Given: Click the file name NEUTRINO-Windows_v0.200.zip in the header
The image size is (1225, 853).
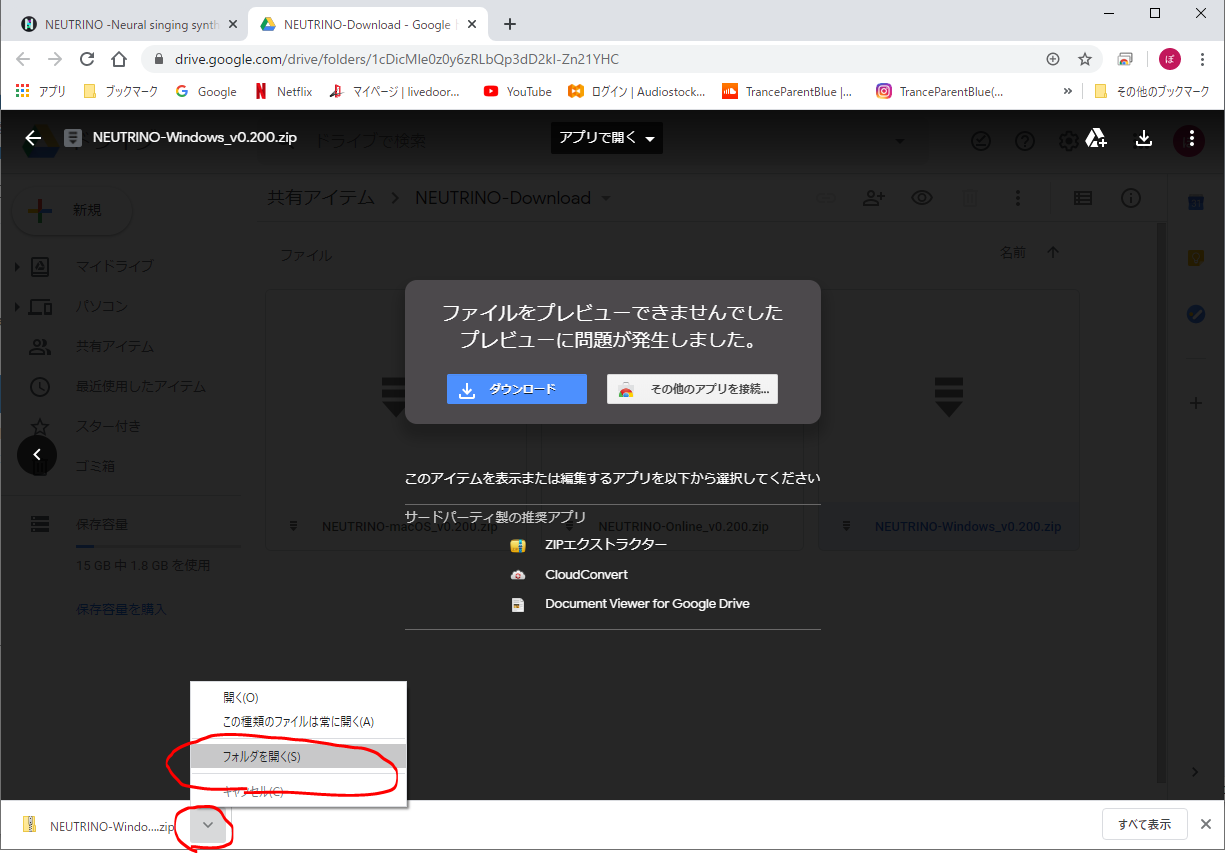Looking at the screenshot, I should (x=195, y=138).
